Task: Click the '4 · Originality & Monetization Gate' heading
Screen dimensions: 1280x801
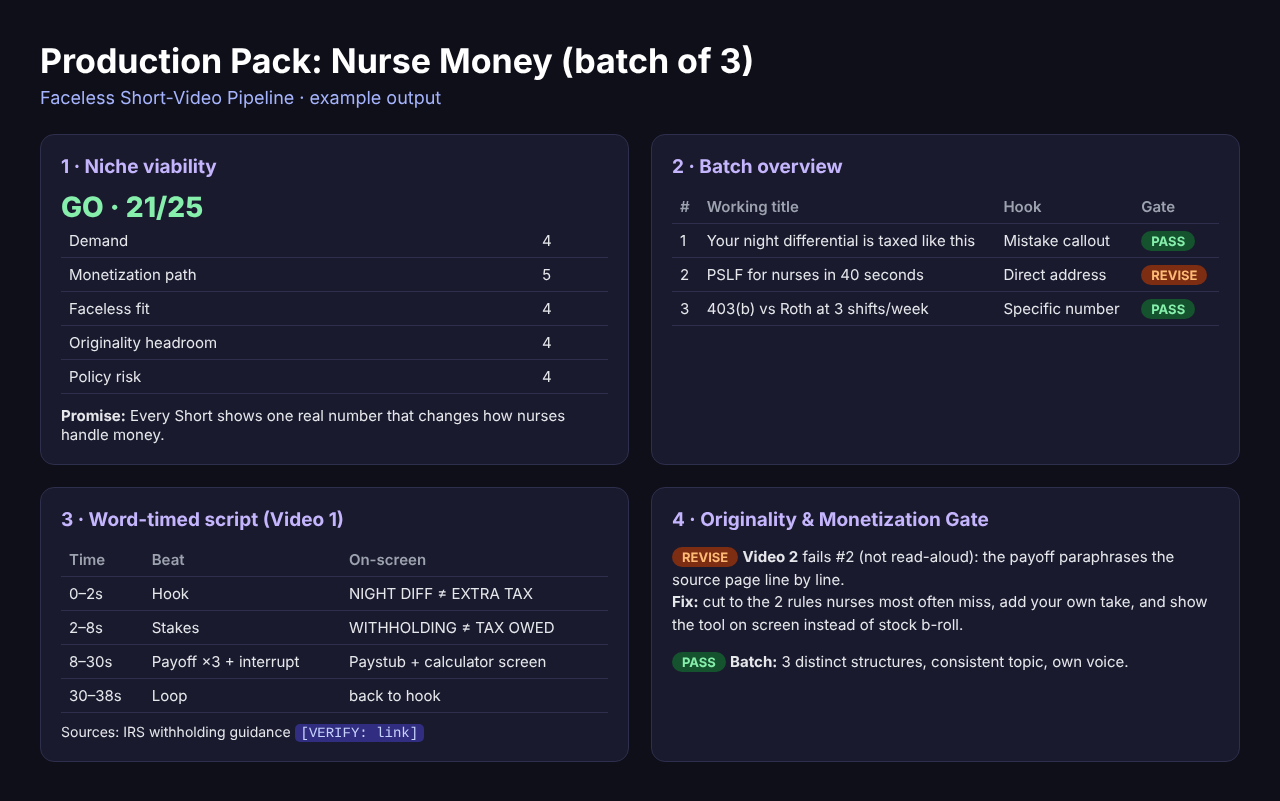Action: tap(830, 519)
